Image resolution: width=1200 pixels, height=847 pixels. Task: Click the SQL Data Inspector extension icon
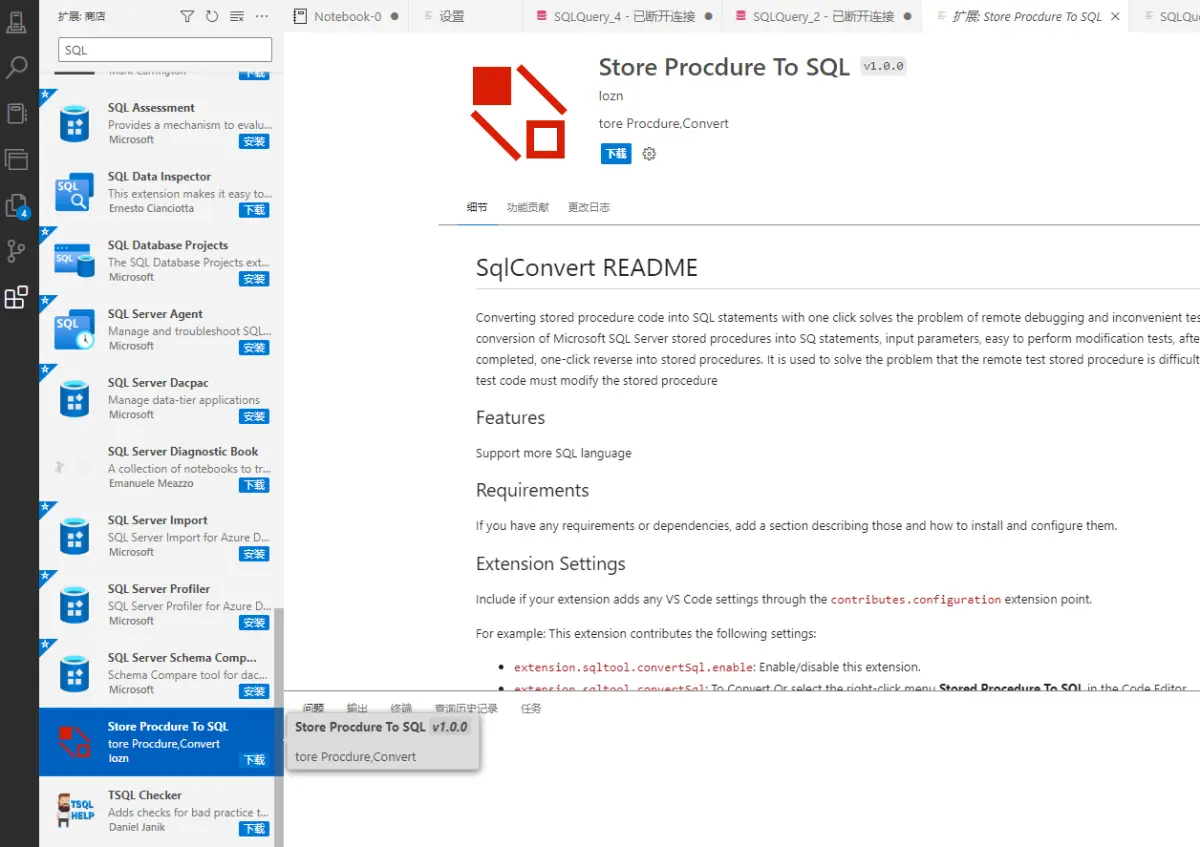coord(74,192)
